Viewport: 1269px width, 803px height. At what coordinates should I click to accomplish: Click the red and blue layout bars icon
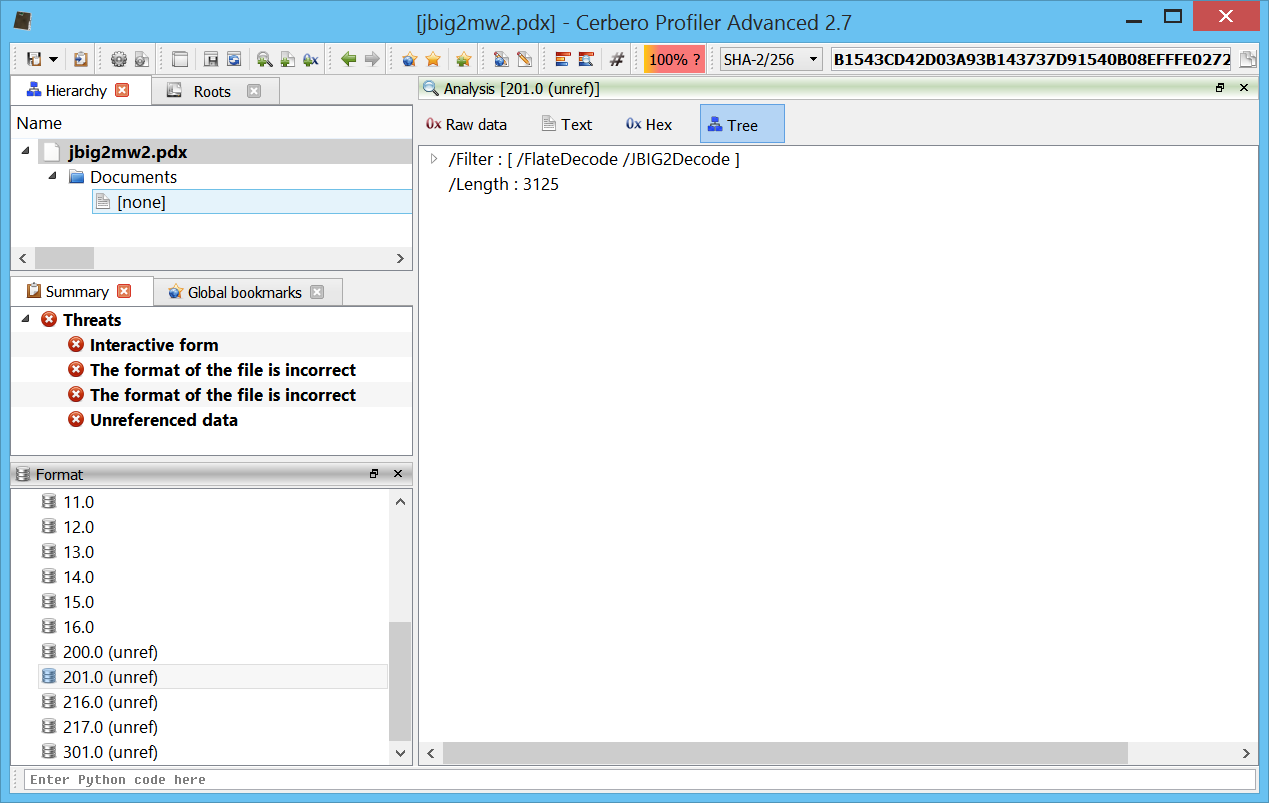[x=562, y=59]
